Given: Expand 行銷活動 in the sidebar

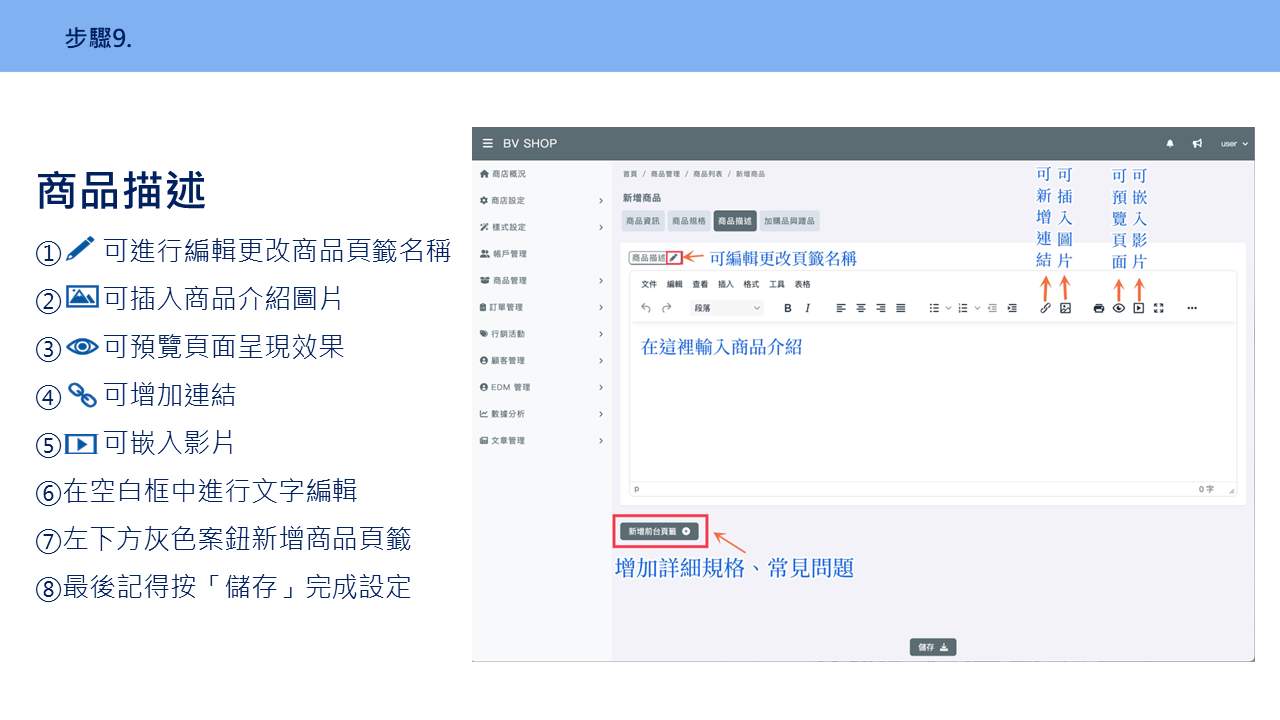Looking at the screenshot, I should [541, 334].
